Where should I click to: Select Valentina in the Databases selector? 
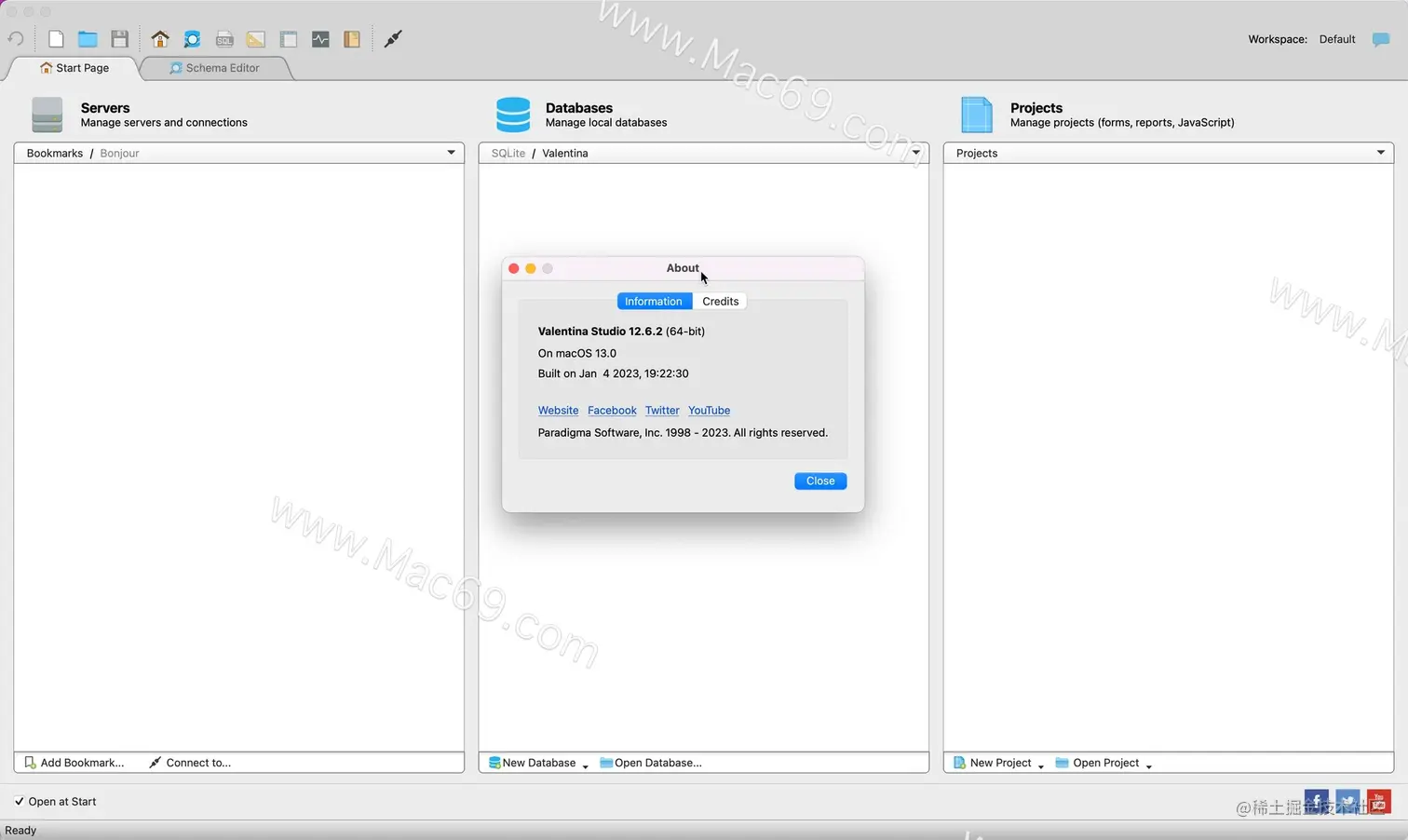565,154
